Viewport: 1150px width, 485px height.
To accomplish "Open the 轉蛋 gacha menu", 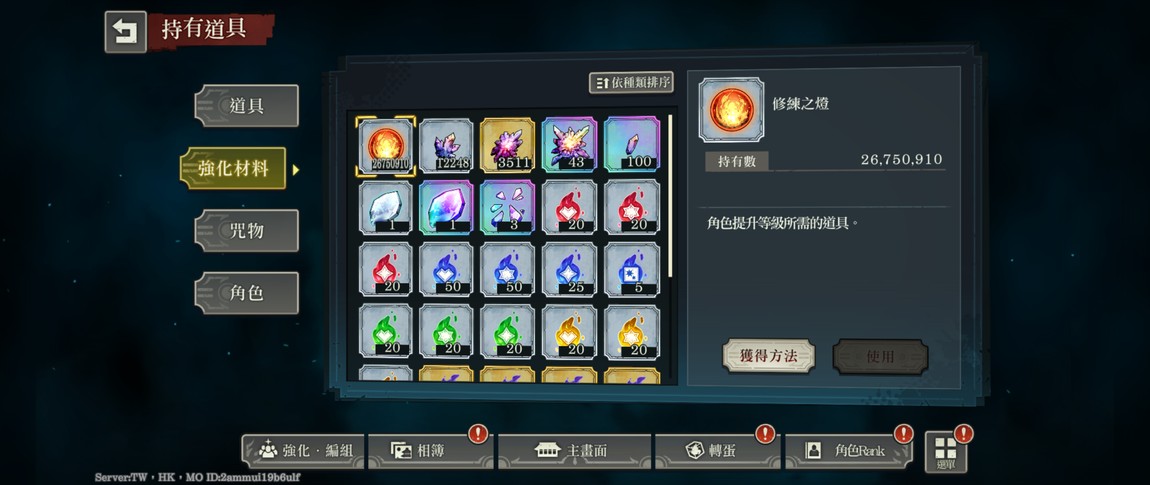I will coord(717,451).
